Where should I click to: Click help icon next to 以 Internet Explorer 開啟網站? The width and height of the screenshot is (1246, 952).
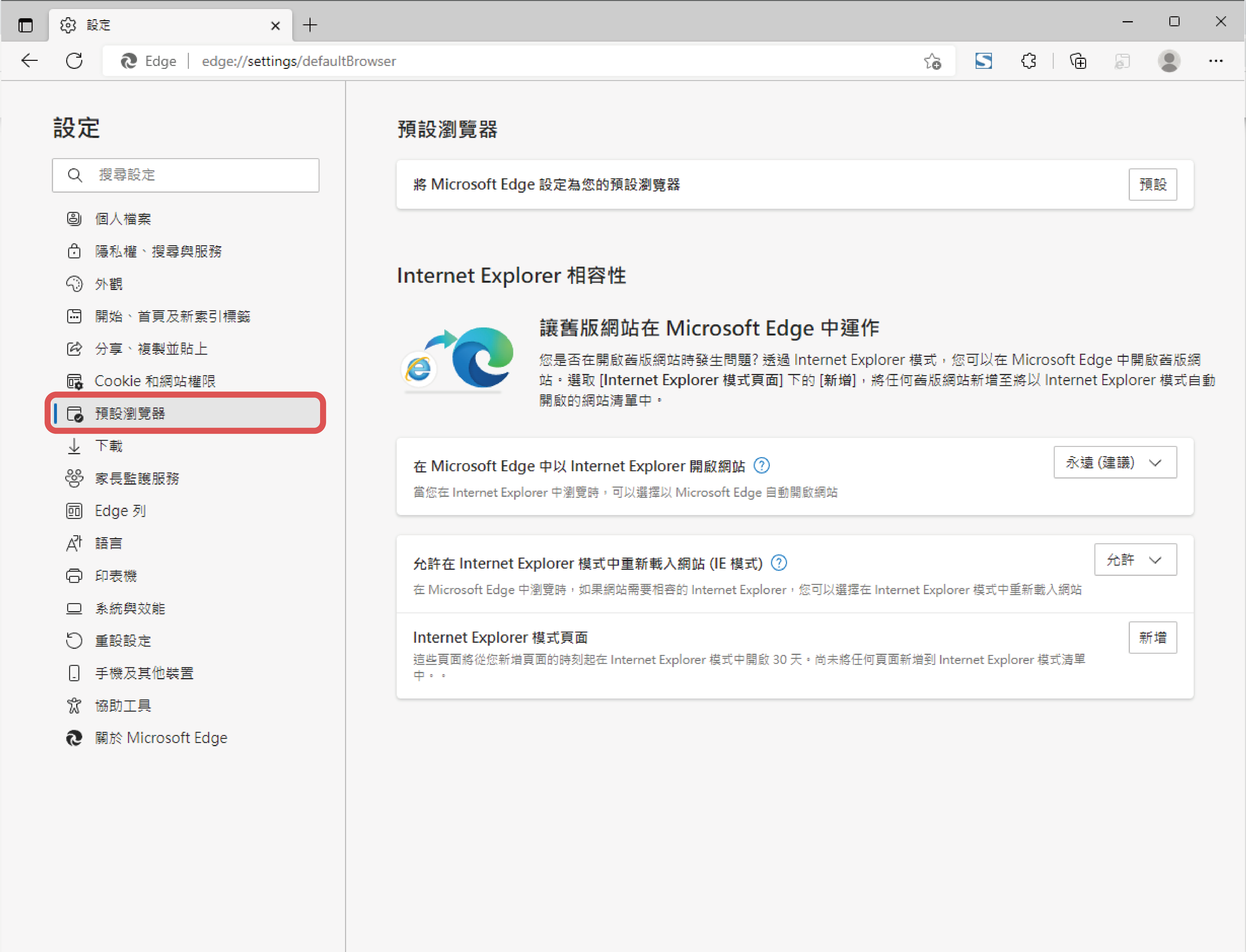761,465
